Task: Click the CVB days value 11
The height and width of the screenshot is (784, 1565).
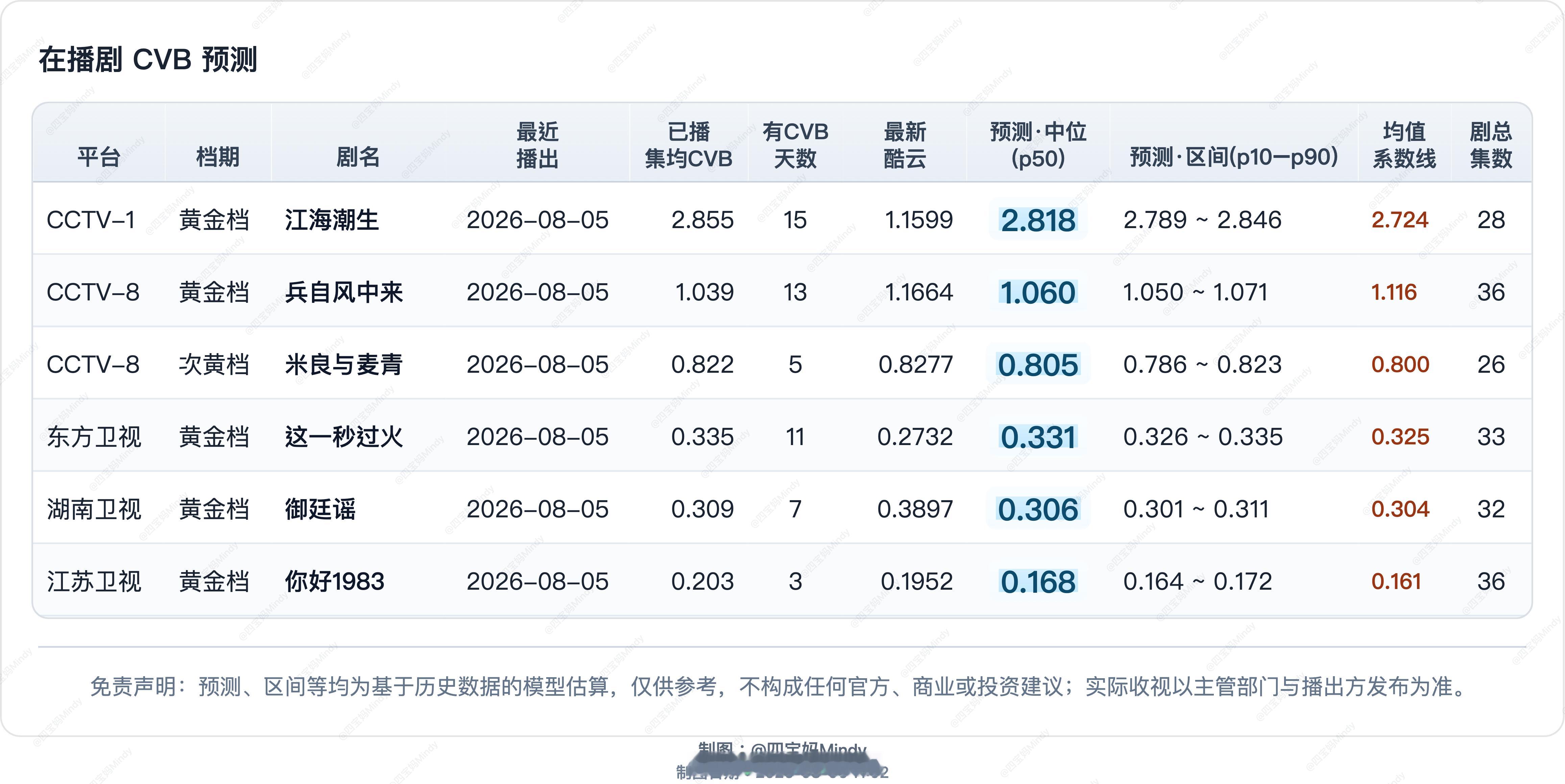Action: pyautogui.click(x=795, y=437)
